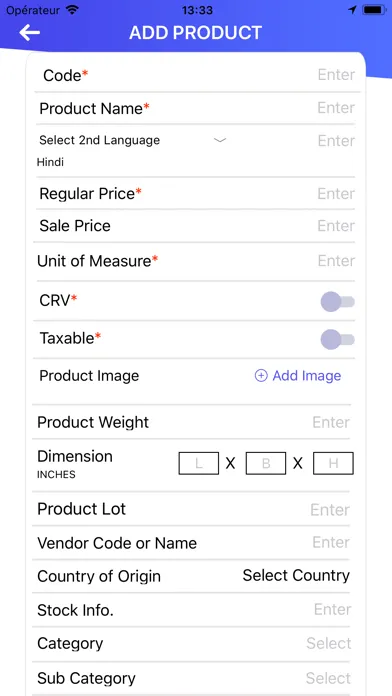Select the Regular Price input
The width and height of the screenshot is (392, 696).
click(336, 194)
